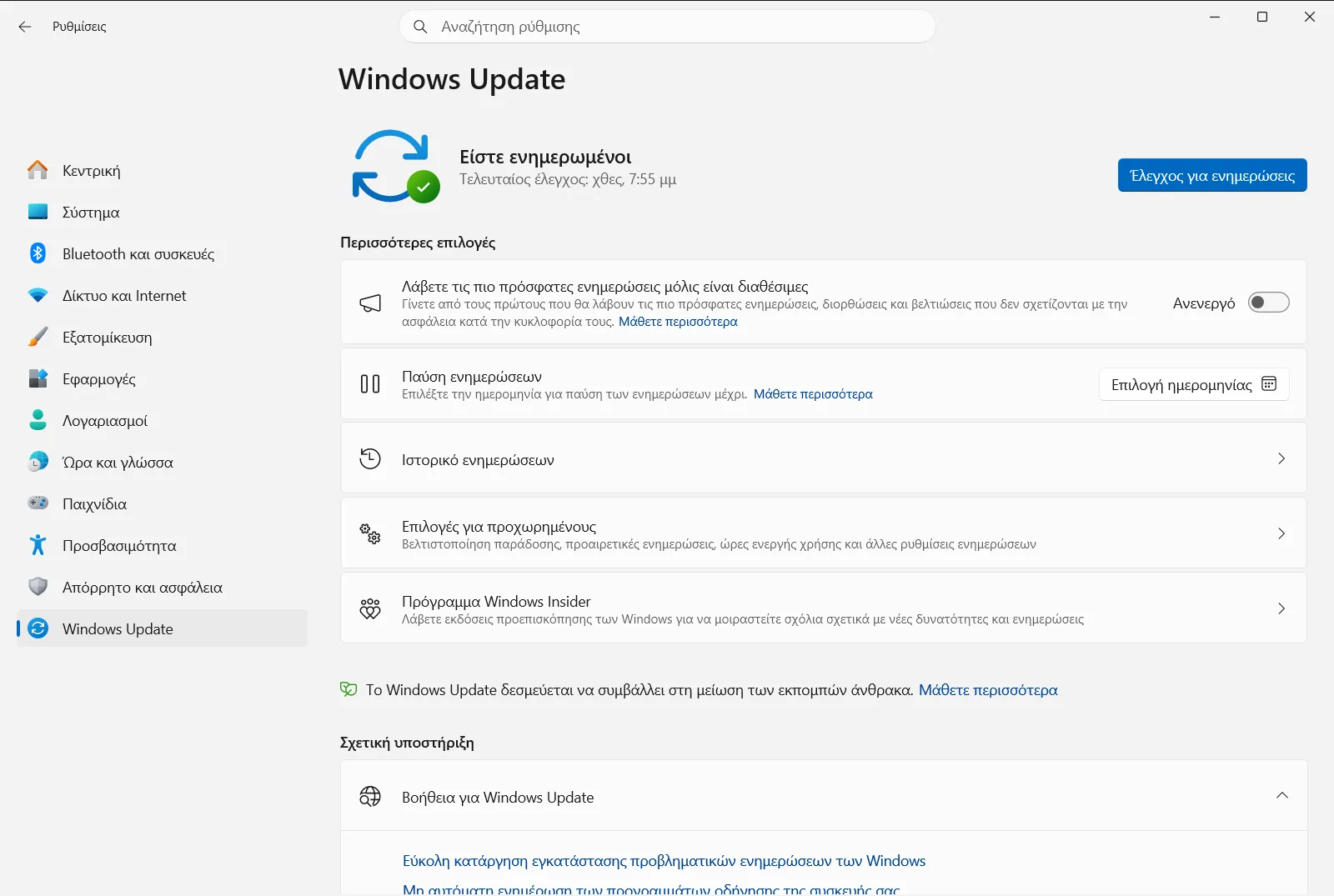The width and height of the screenshot is (1334, 896).
Task: Click the Αναζήτηση ρύθμισης search field
Action: (x=668, y=27)
